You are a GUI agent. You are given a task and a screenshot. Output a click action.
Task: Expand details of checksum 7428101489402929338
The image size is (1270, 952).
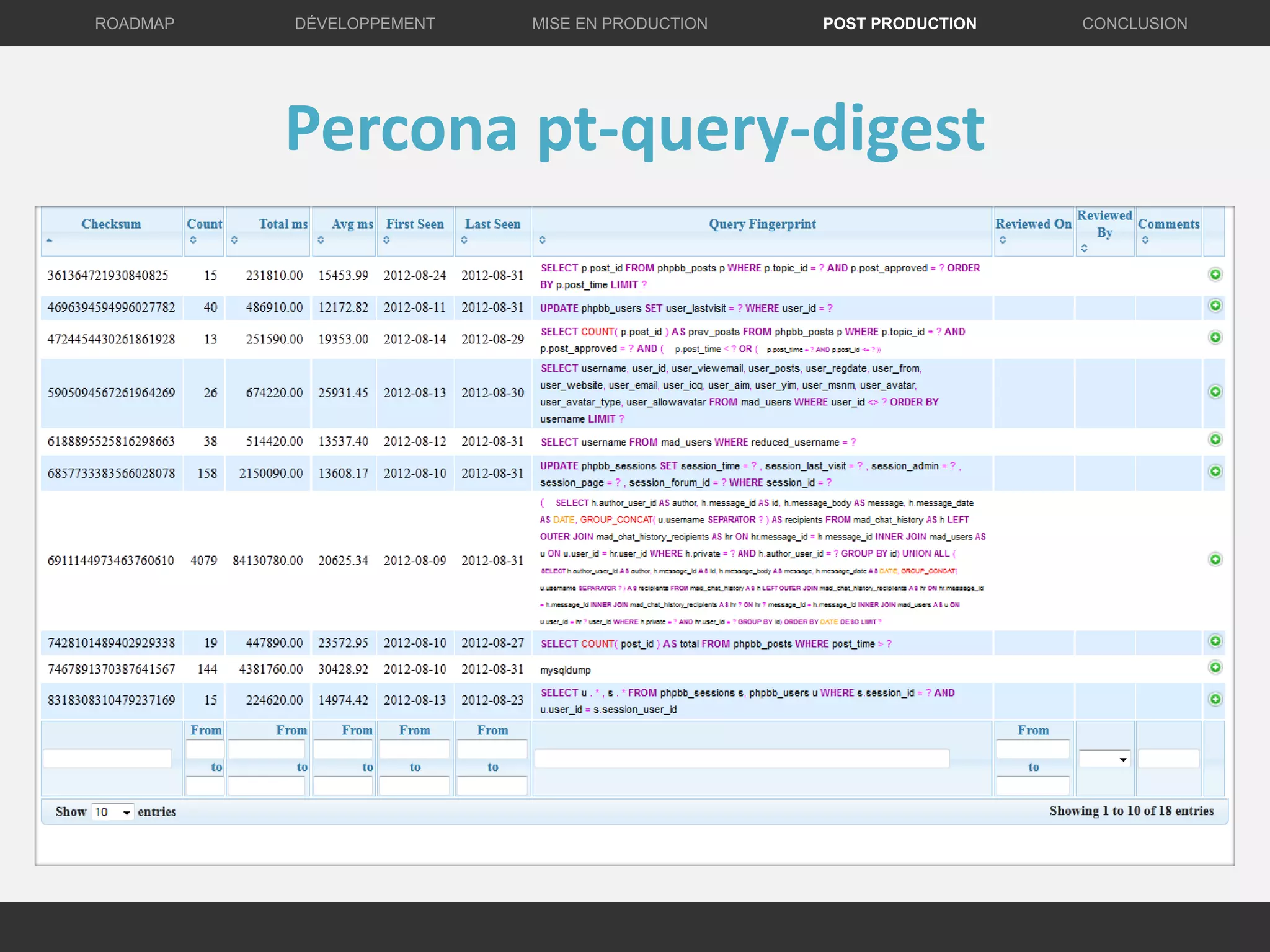[x=1215, y=641]
